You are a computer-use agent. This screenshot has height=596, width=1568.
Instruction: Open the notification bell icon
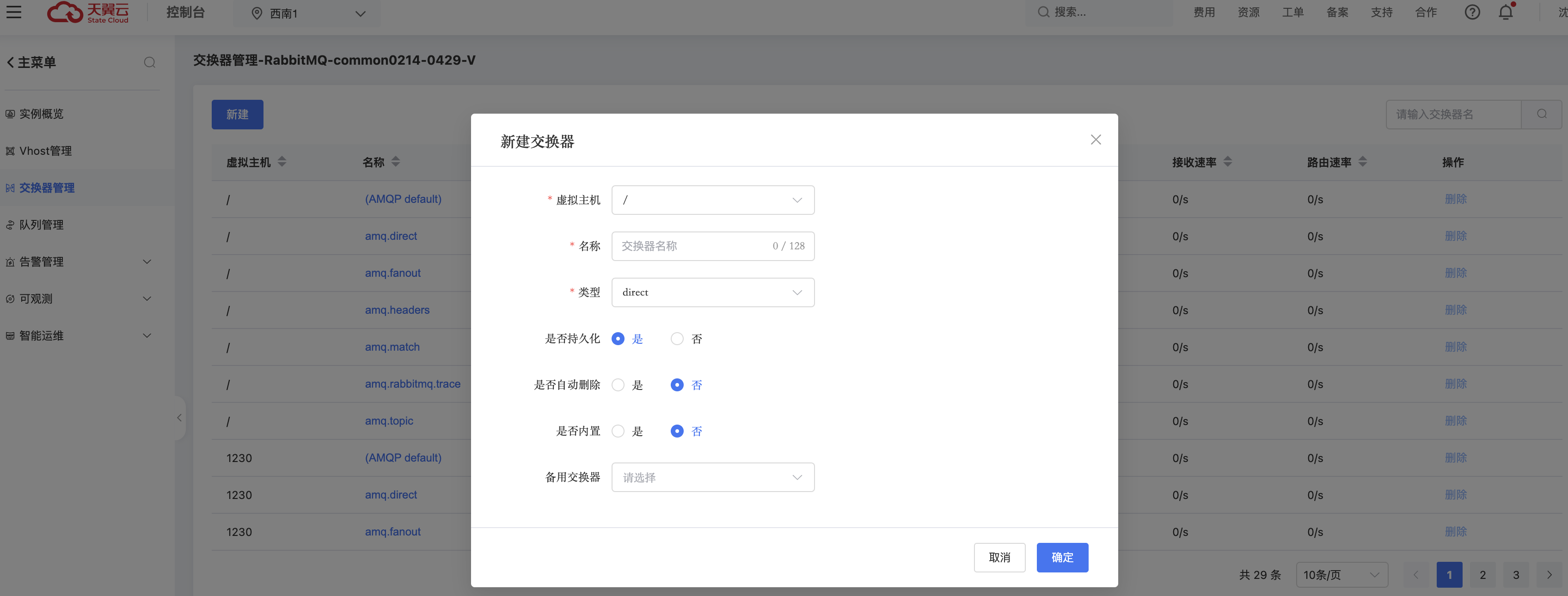[x=1505, y=12]
